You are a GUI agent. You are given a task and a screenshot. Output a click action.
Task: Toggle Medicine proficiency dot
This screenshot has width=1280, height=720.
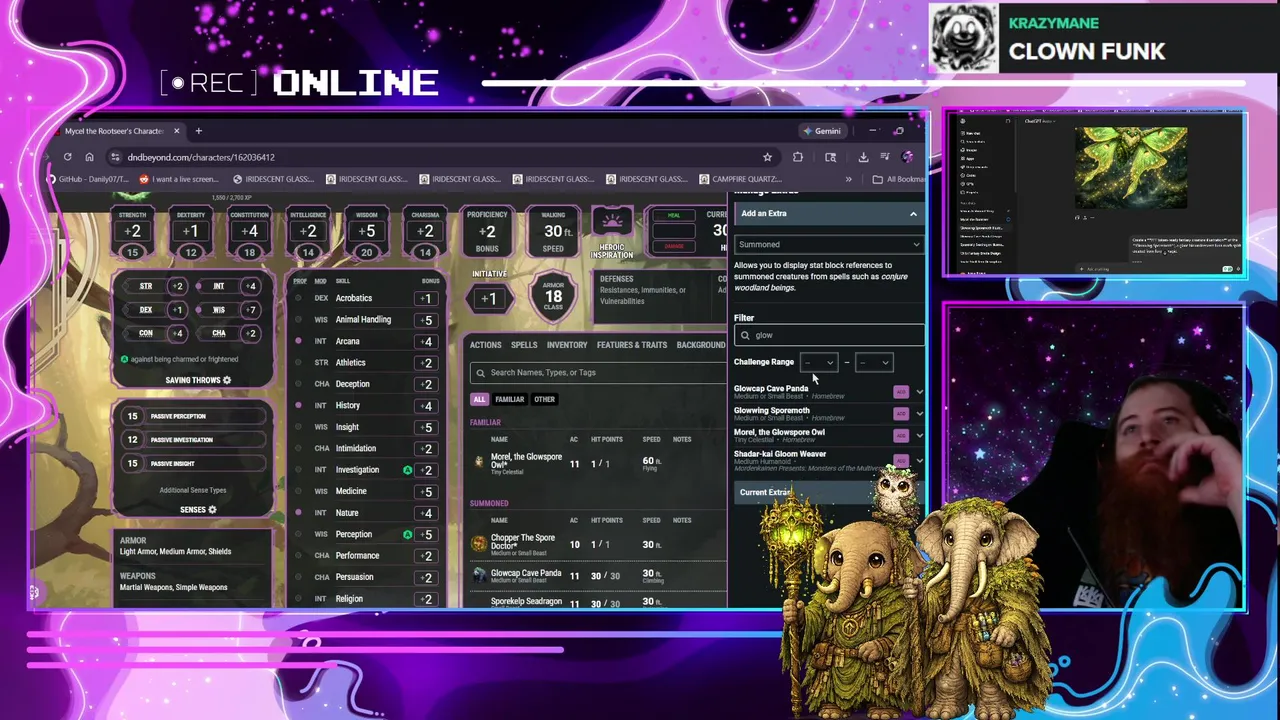click(x=298, y=491)
